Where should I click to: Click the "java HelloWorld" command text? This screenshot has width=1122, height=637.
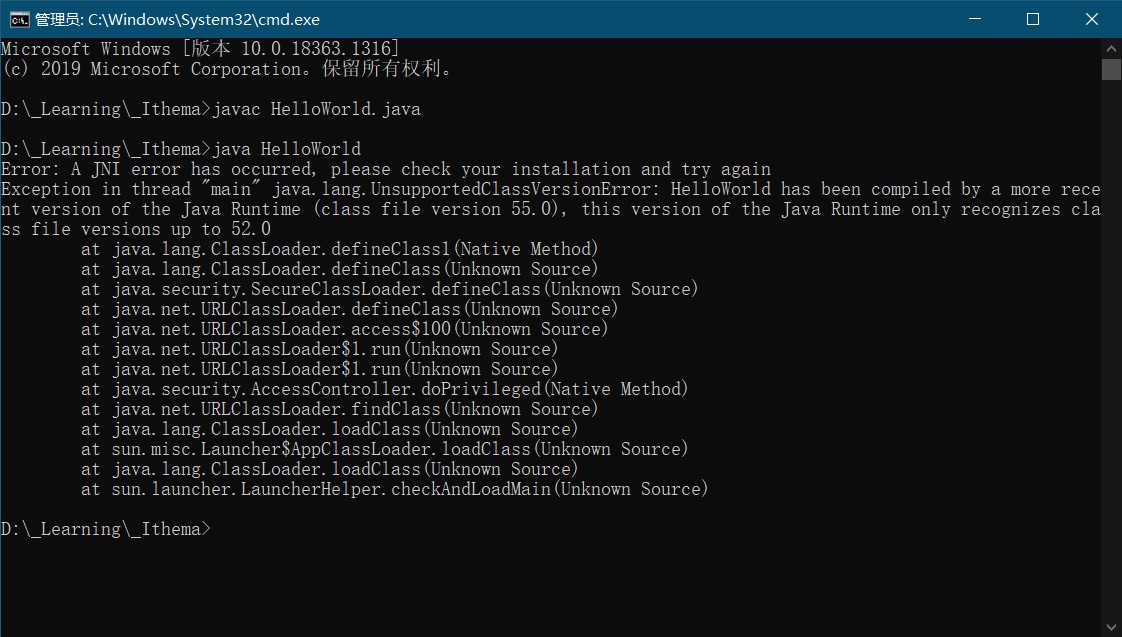click(x=286, y=149)
